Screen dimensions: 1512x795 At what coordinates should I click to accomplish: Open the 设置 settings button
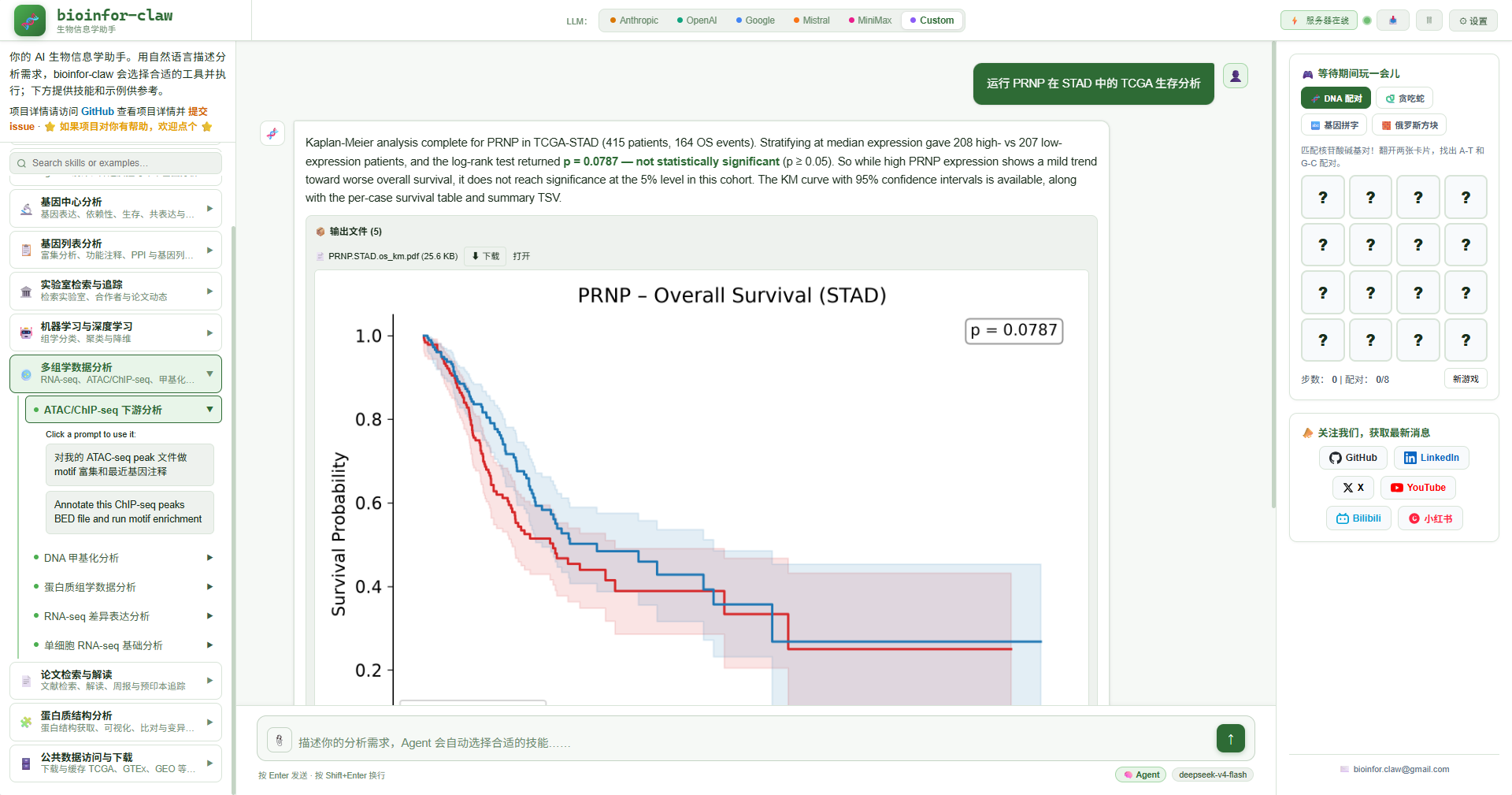[1473, 20]
